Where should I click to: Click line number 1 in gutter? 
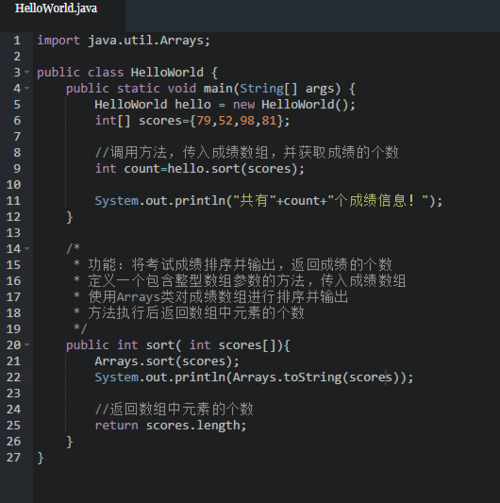pyautogui.click(x=17, y=40)
